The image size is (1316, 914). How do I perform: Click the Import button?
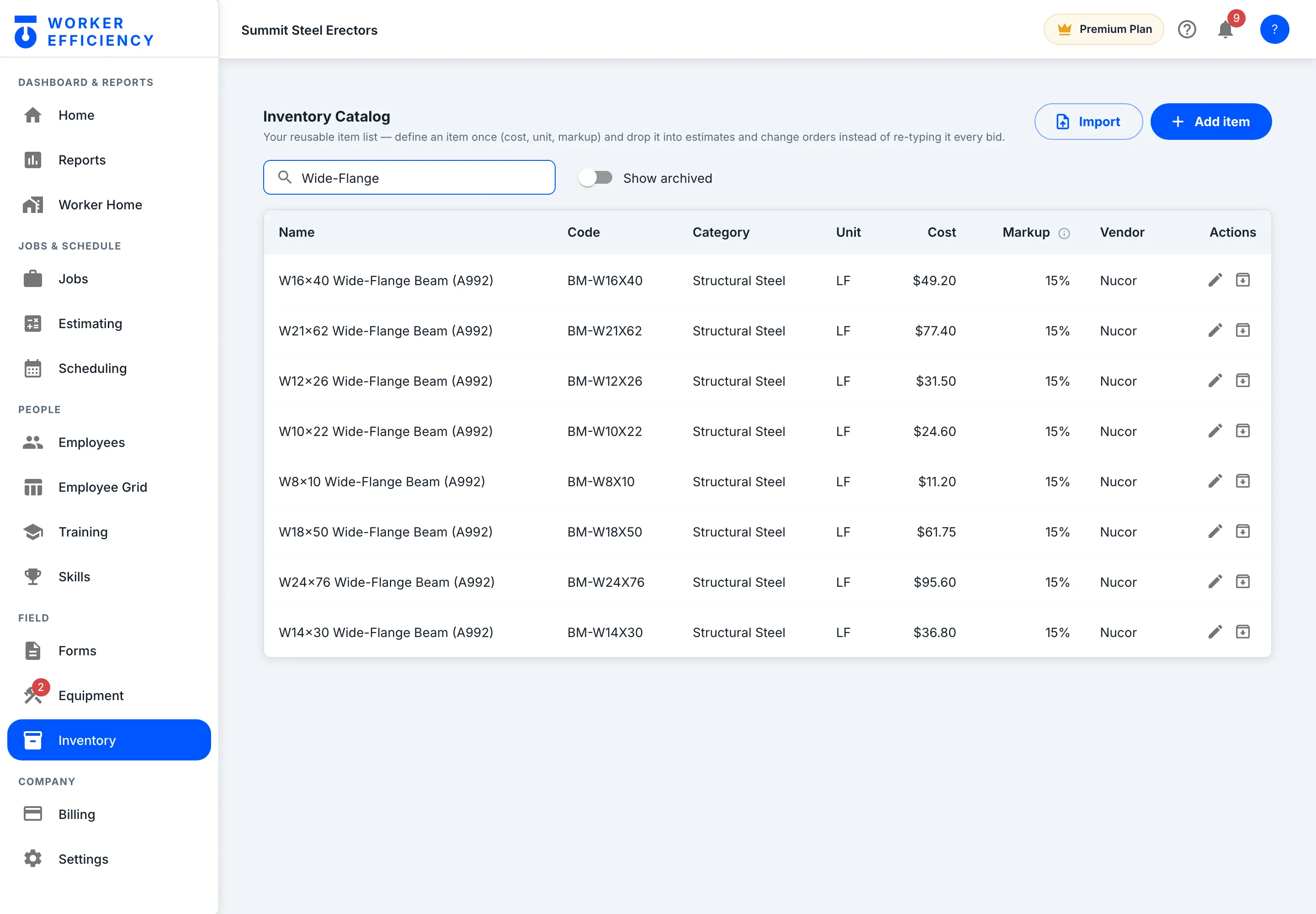(x=1088, y=122)
